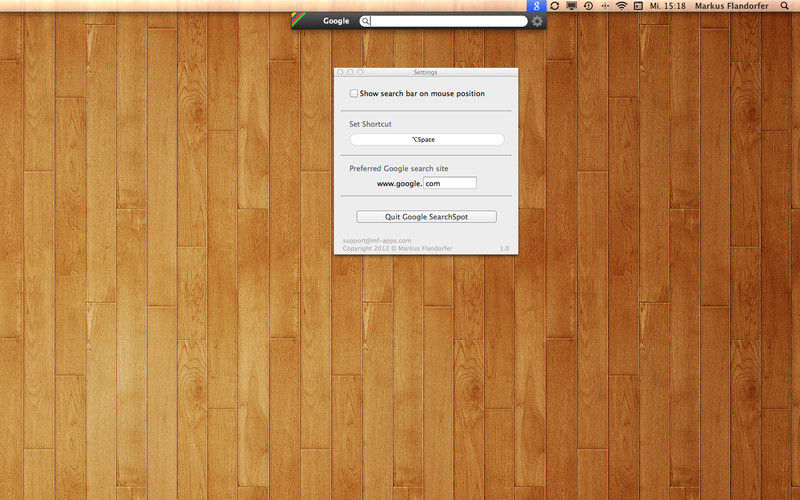Click the www.google. prefix text
Viewport: 800px width, 500px height.
coord(399,184)
